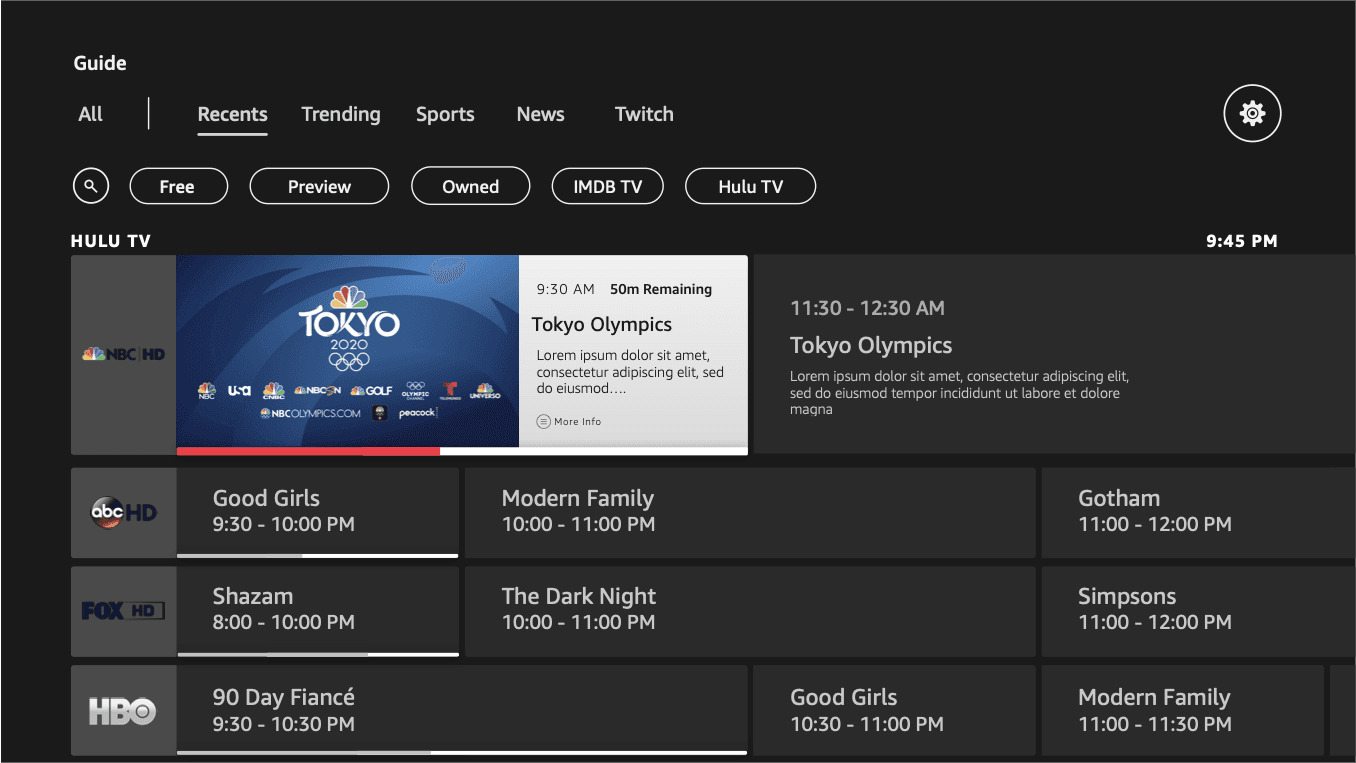
Task: Click the More Info icon
Action: [x=544, y=422]
